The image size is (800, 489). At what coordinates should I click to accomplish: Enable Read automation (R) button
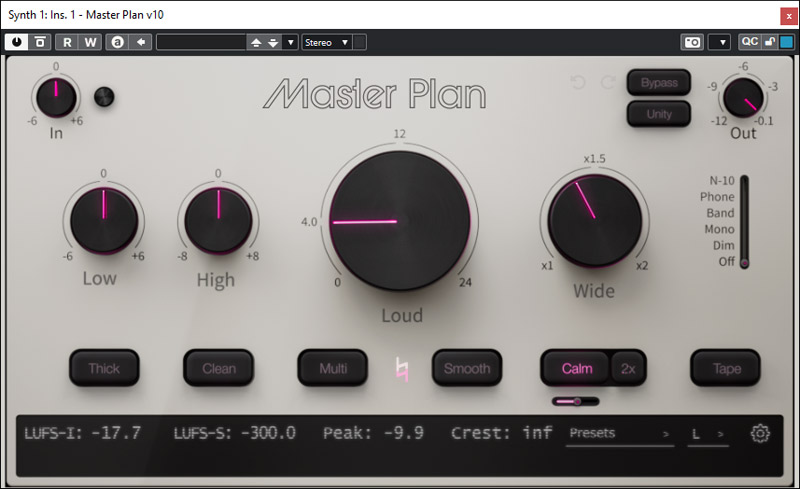tap(67, 42)
